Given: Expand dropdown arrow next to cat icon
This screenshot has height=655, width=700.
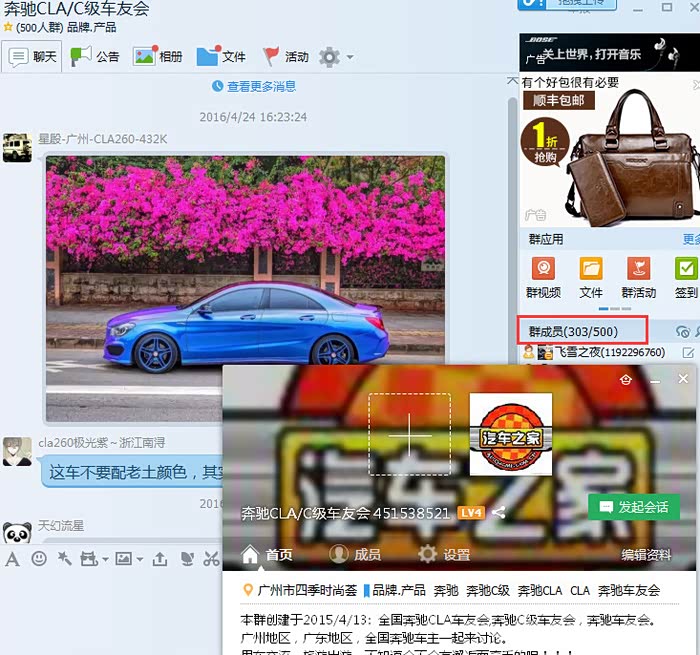Looking at the screenshot, I should [105, 559].
